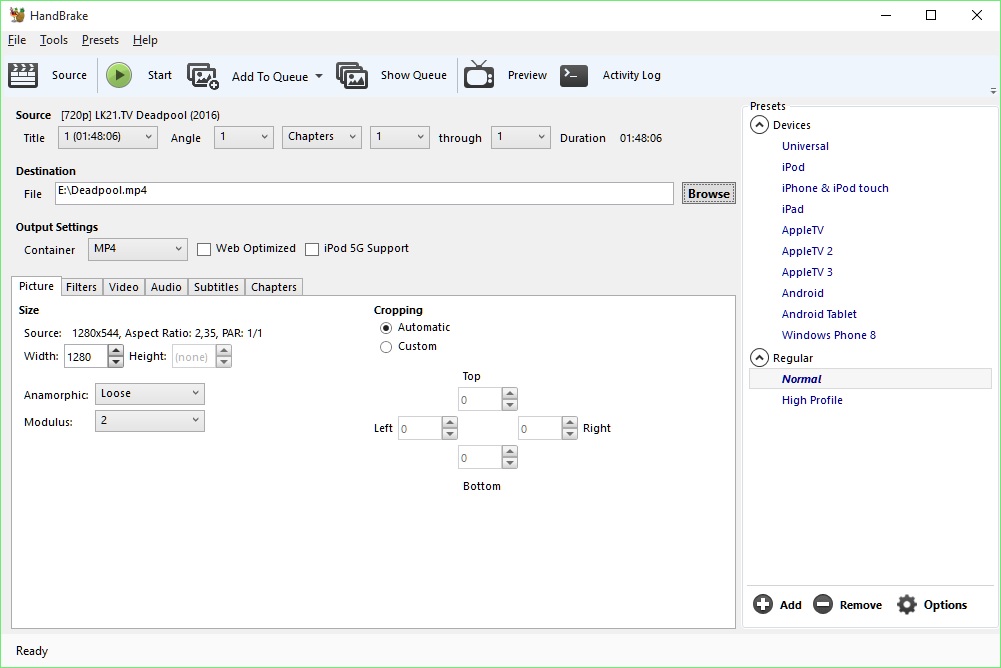Switch to the Audio tab
The width and height of the screenshot is (1001, 668).
pyautogui.click(x=166, y=287)
